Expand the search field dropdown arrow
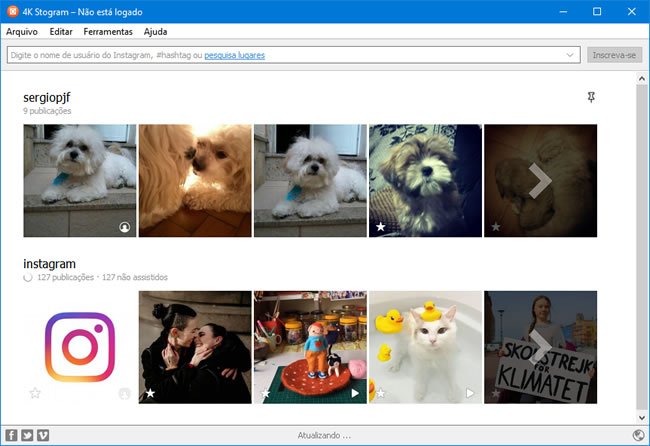Screen dimensions: 650x446 [x=570, y=55]
